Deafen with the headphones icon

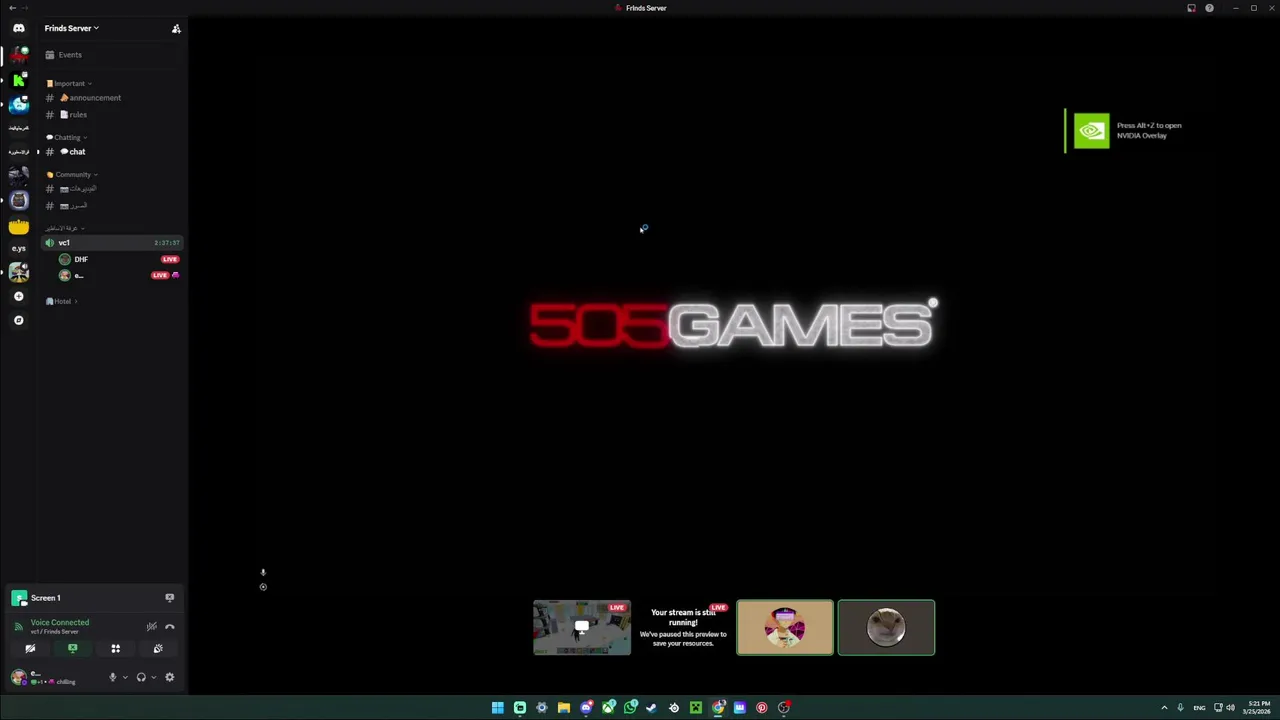click(141, 678)
